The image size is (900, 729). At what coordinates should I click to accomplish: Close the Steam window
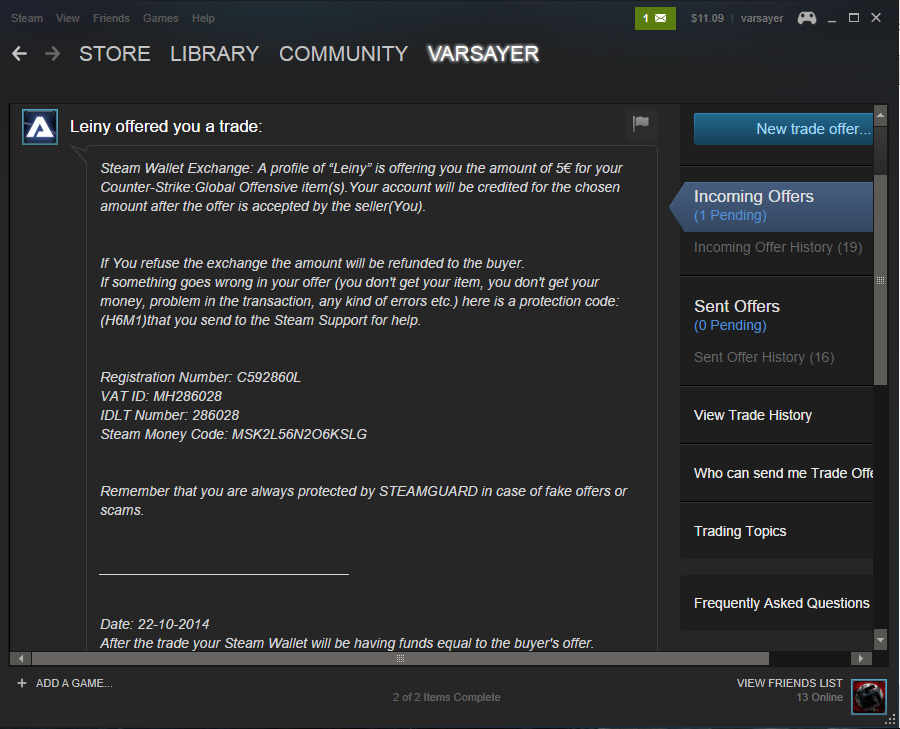(876, 18)
